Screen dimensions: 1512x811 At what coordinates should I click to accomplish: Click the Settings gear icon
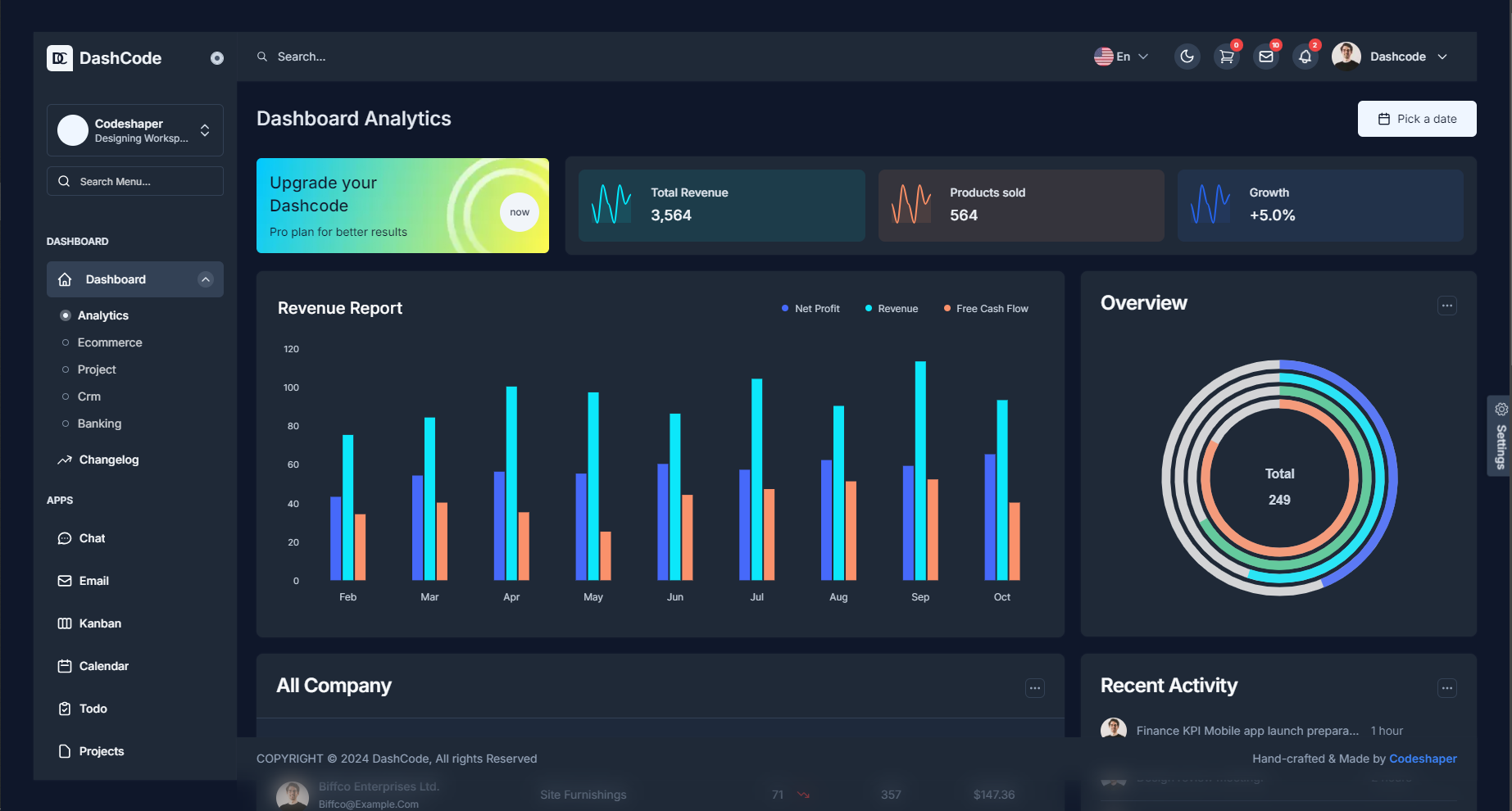click(x=1501, y=409)
